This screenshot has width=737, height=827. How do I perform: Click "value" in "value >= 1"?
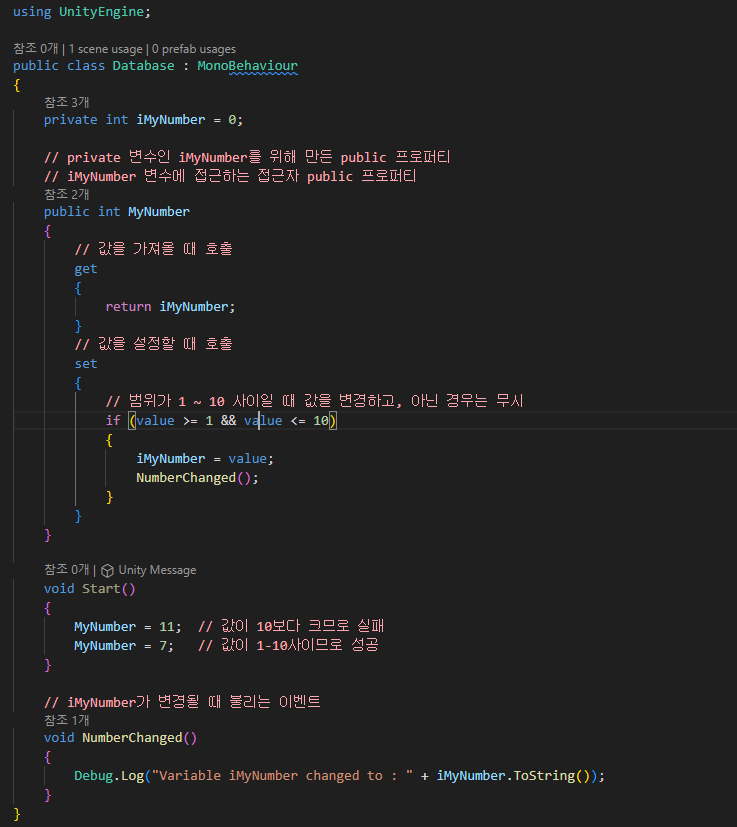tap(156, 420)
